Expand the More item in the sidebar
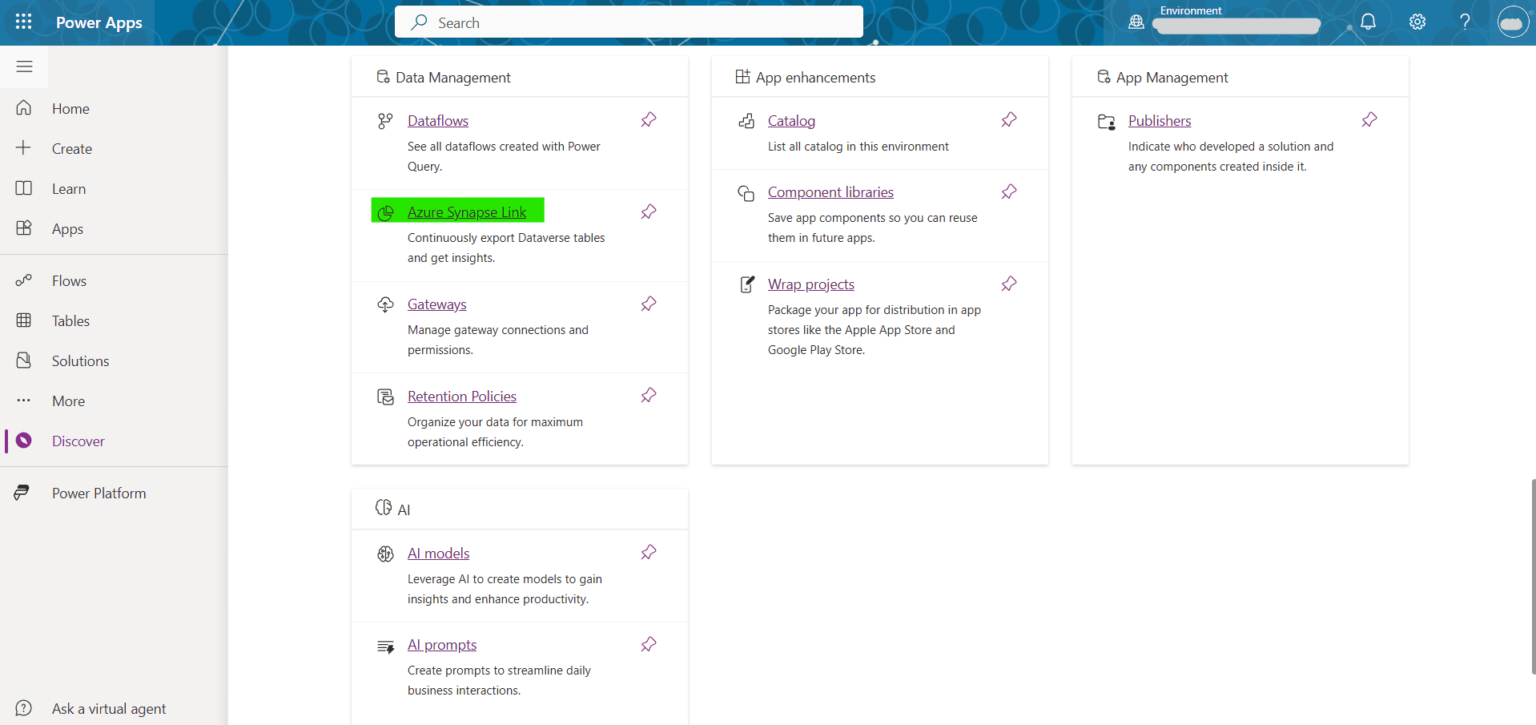This screenshot has height=725, width=1536. (24, 400)
